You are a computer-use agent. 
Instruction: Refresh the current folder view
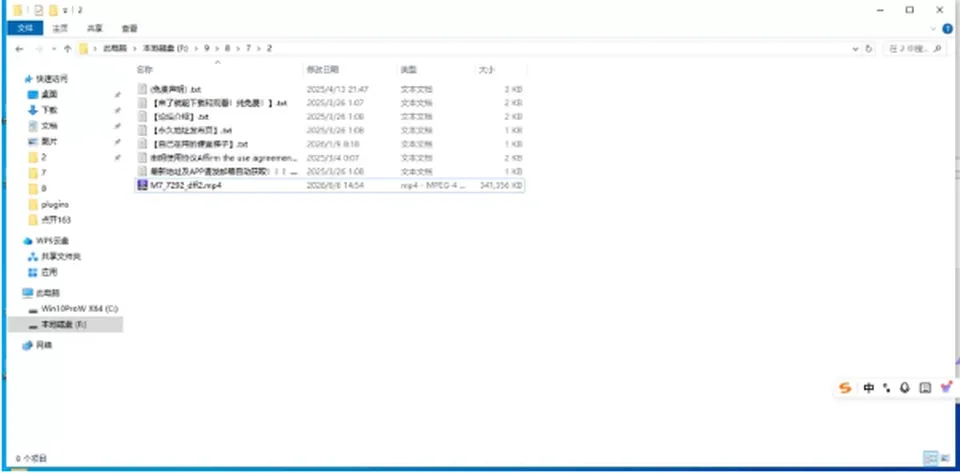(x=868, y=49)
